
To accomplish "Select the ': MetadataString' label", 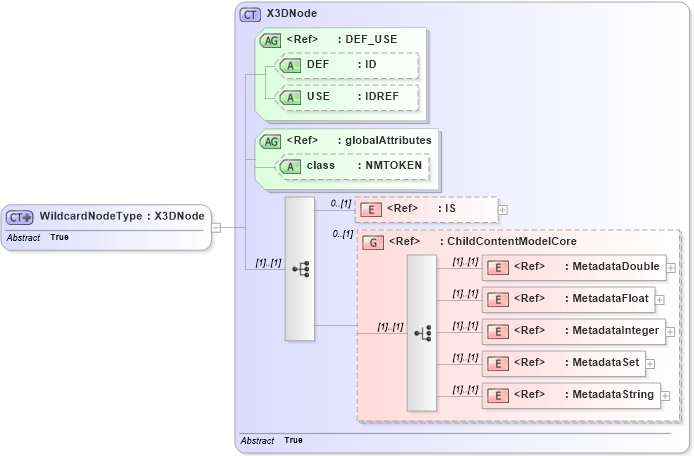I will [x=609, y=394].
